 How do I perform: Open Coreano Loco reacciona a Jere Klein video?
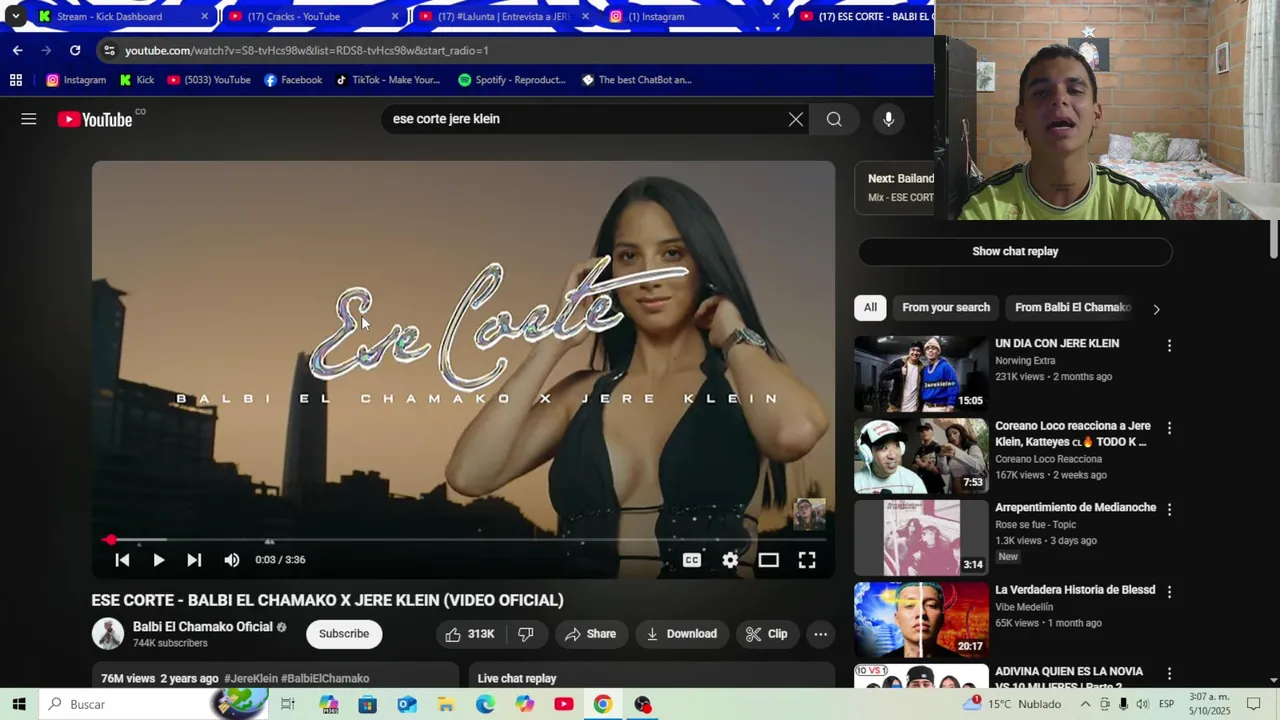(x=921, y=456)
